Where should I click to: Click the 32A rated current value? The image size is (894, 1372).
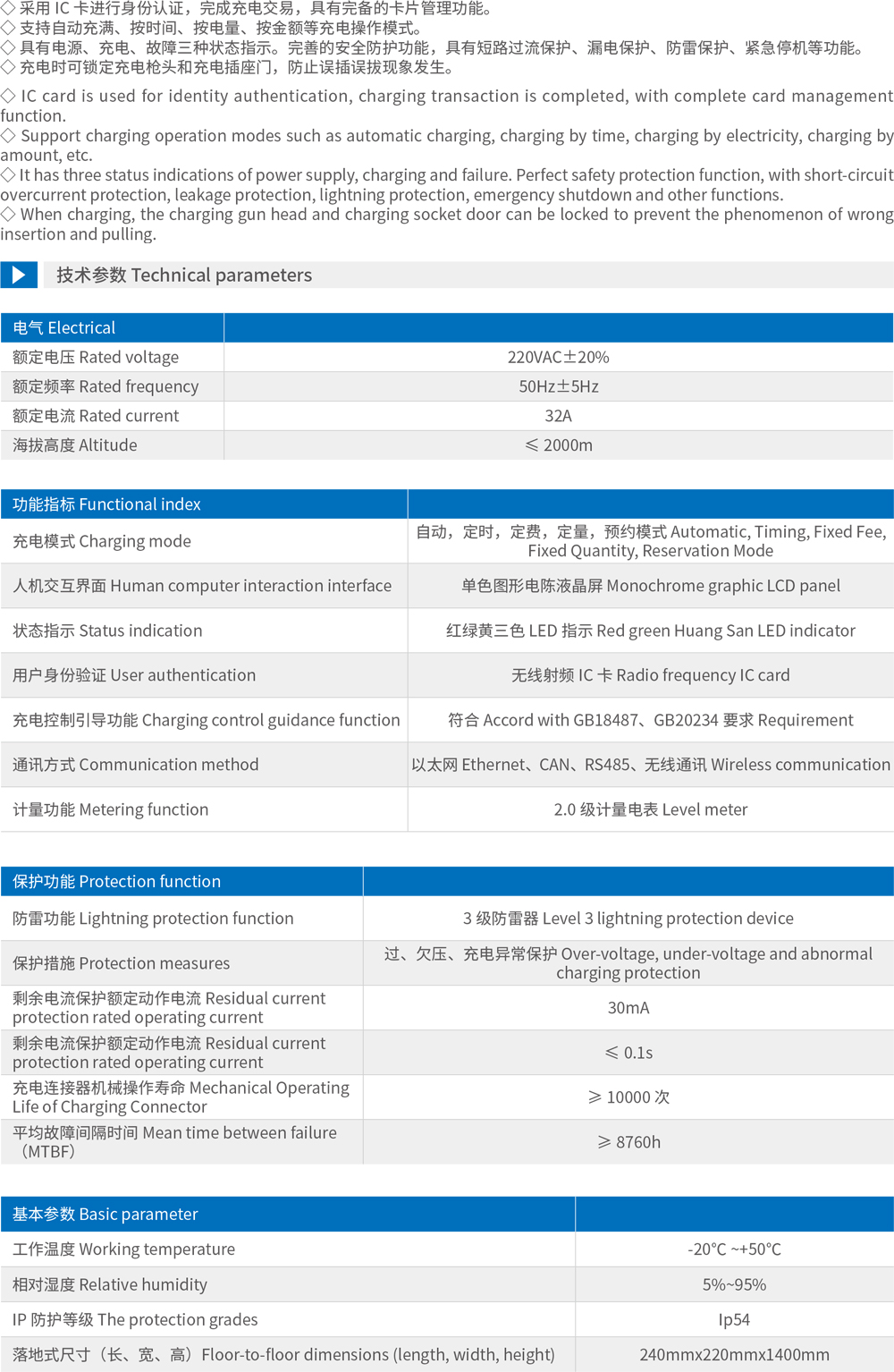[x=558, y=416]
